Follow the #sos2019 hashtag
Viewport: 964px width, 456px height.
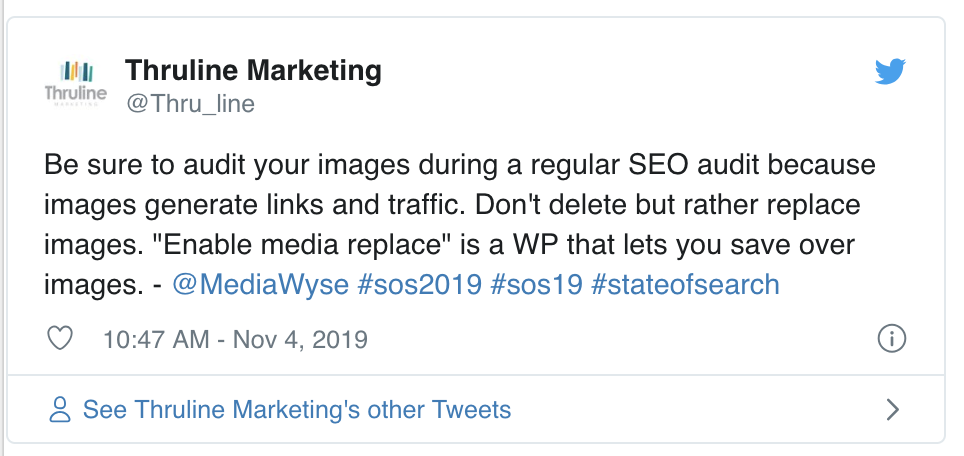[419, 285]
